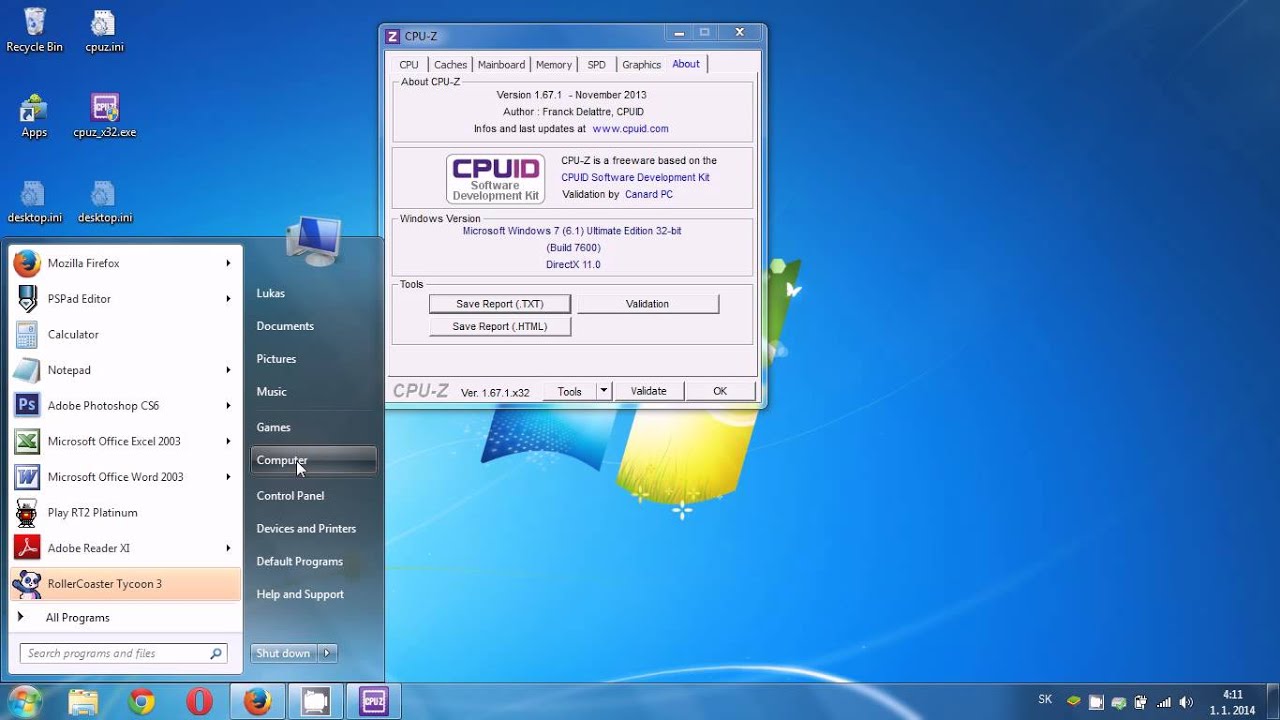
Task: Switch to the Graphics tab in CPU-Z
Action: [641, 65]
